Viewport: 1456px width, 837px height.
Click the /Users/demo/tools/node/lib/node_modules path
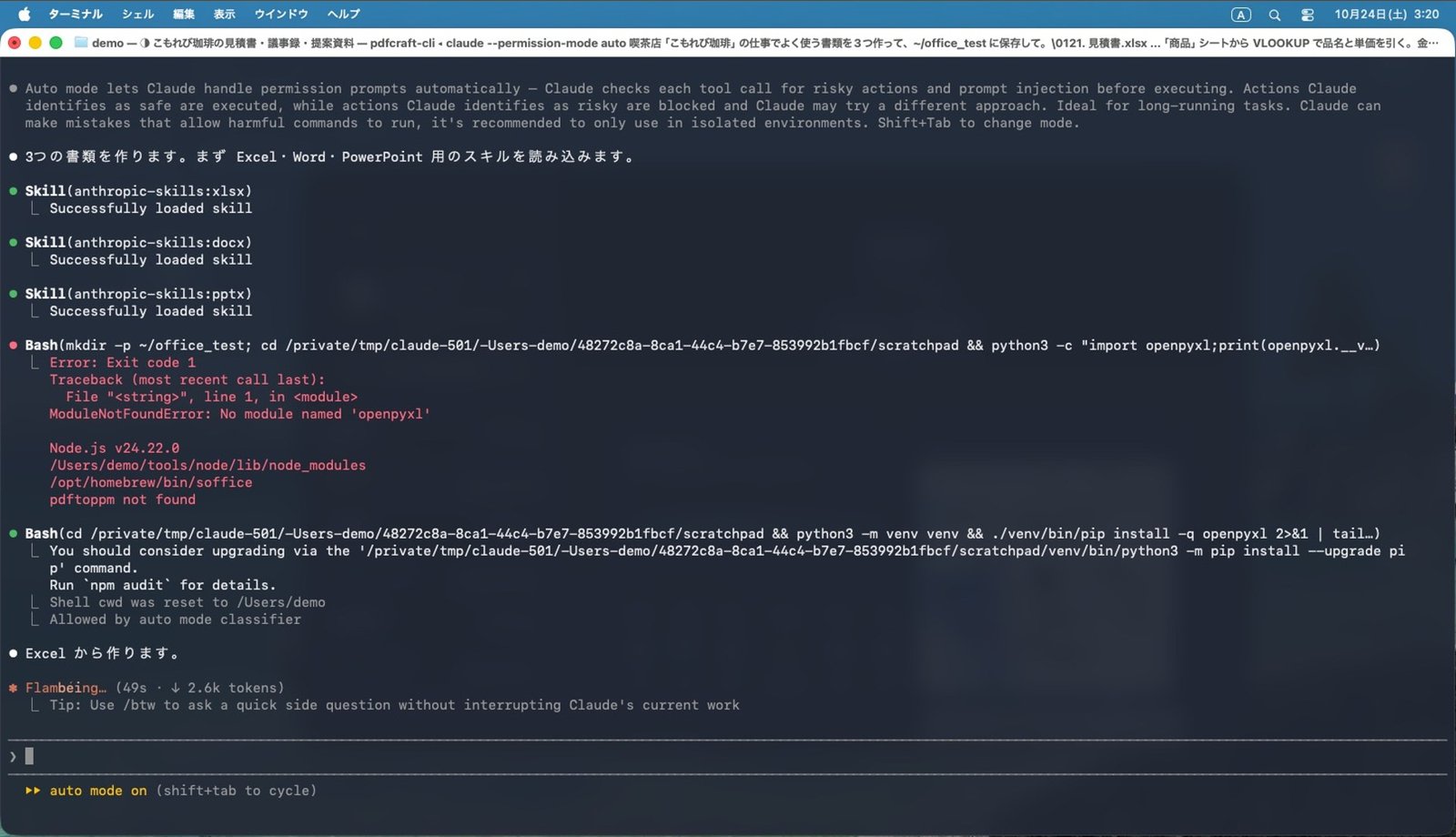click(x=207, y=466)
